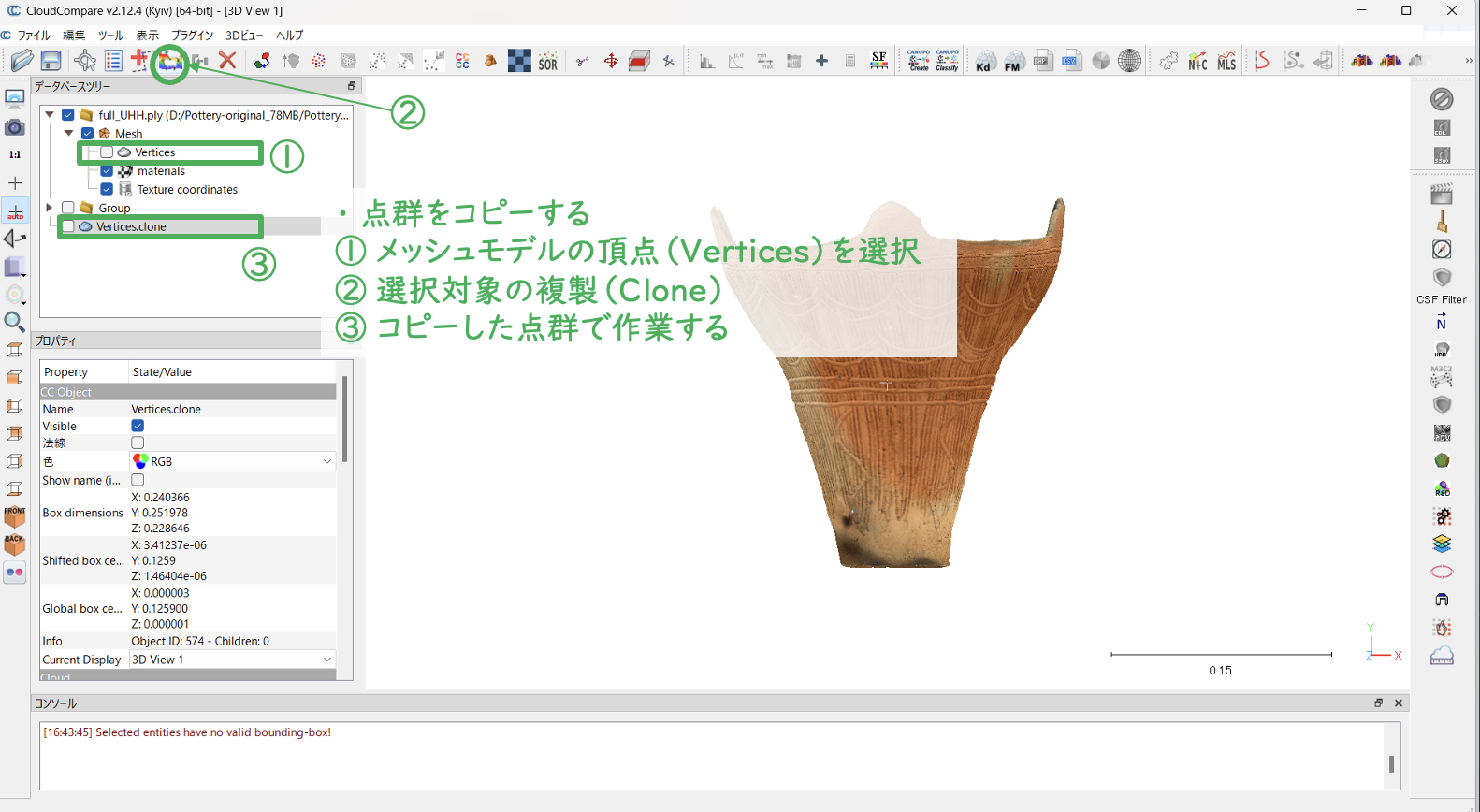The image size is (1480, 812).
Task: Click the CANUPO Classify plugin icon
Action: (x=947, y=61)
